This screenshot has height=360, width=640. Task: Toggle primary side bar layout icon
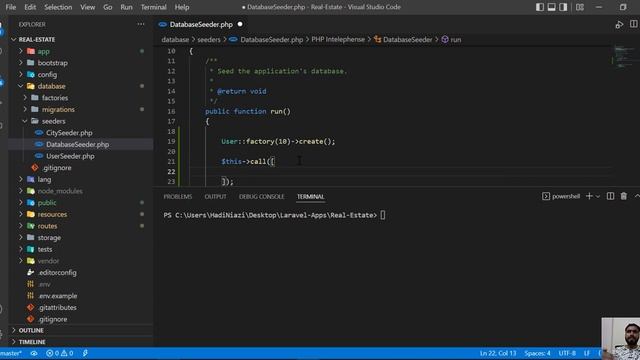[x=540, y=7]
